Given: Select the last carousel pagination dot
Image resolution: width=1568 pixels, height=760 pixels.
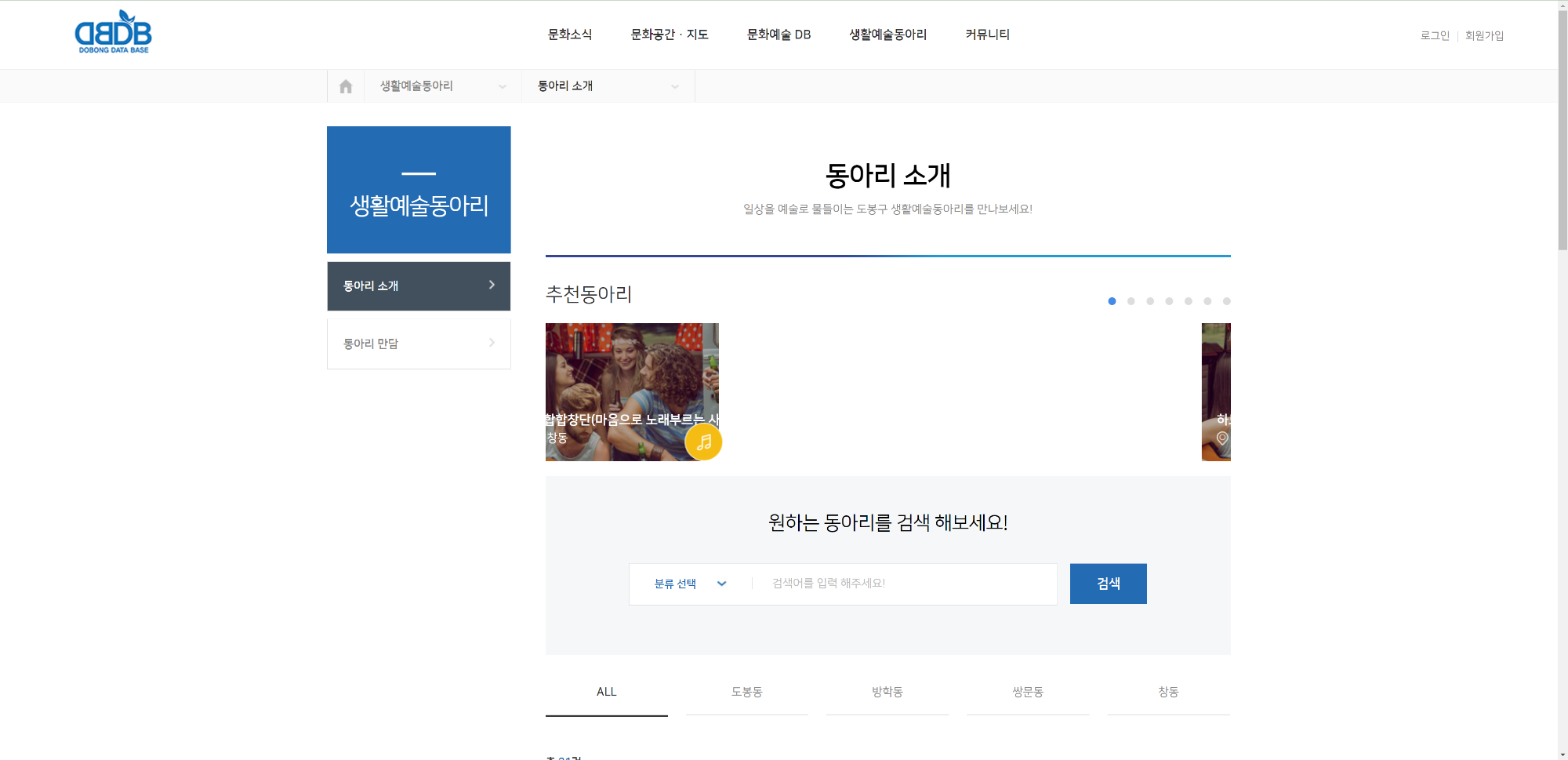Looking at the screenshot, I should 1227,301.
